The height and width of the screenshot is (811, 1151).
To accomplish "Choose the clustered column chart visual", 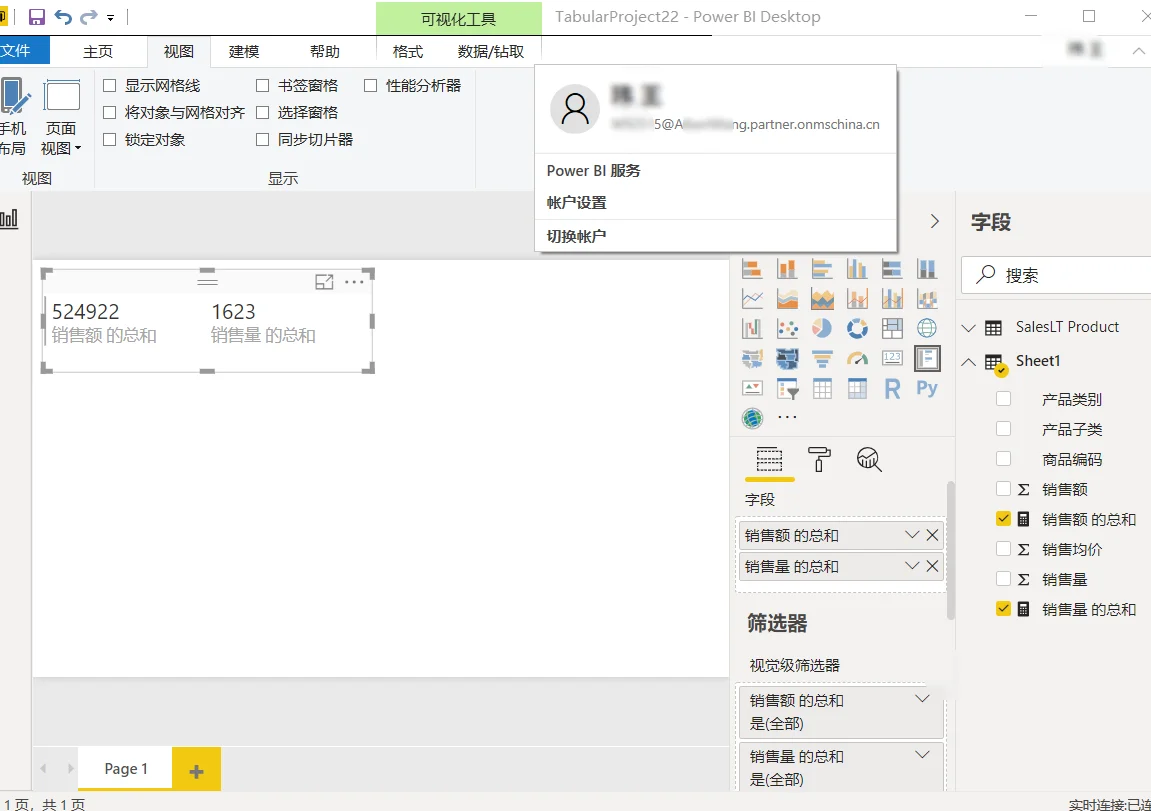I will [x=857, y=269].
